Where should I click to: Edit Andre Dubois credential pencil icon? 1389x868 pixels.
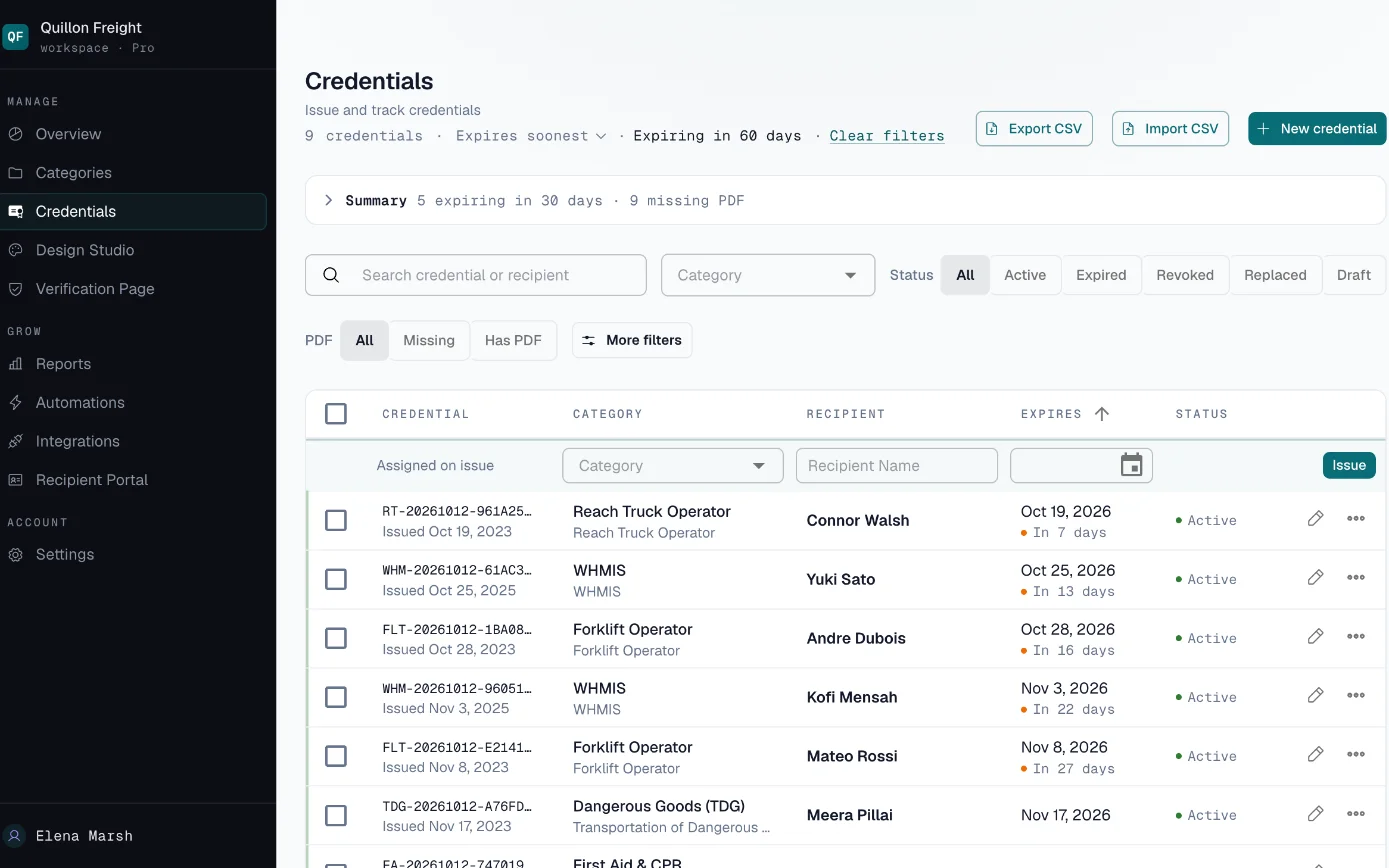tap(1315, 636)
